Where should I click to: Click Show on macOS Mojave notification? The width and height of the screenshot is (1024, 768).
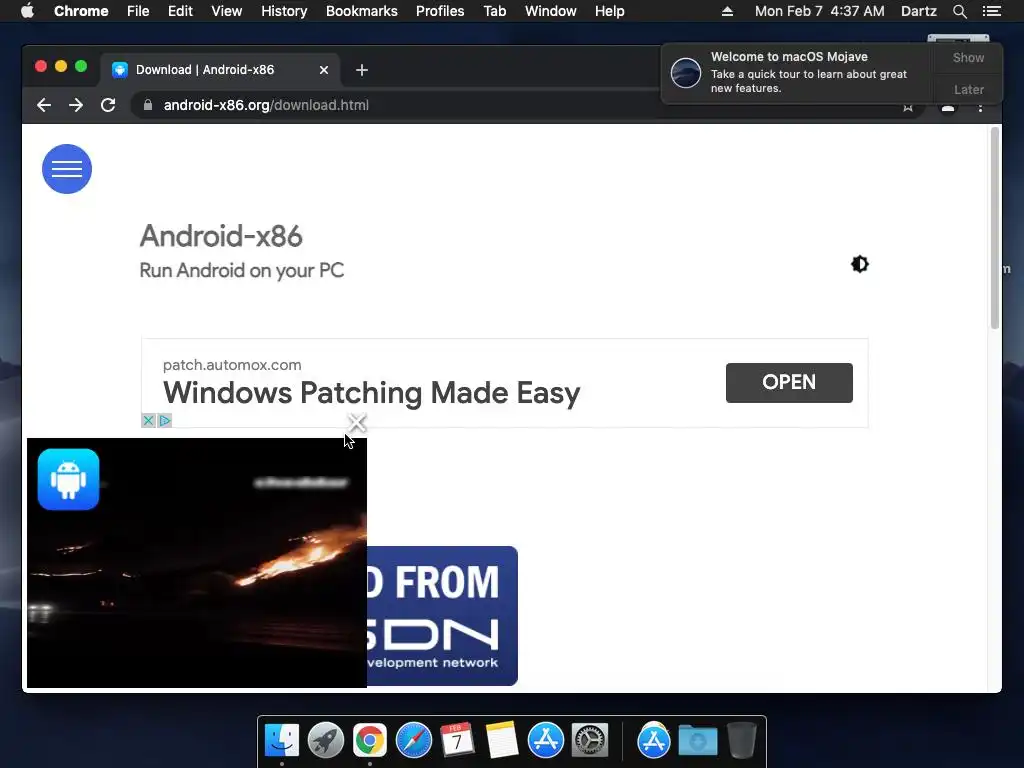[x=968, y=57]
